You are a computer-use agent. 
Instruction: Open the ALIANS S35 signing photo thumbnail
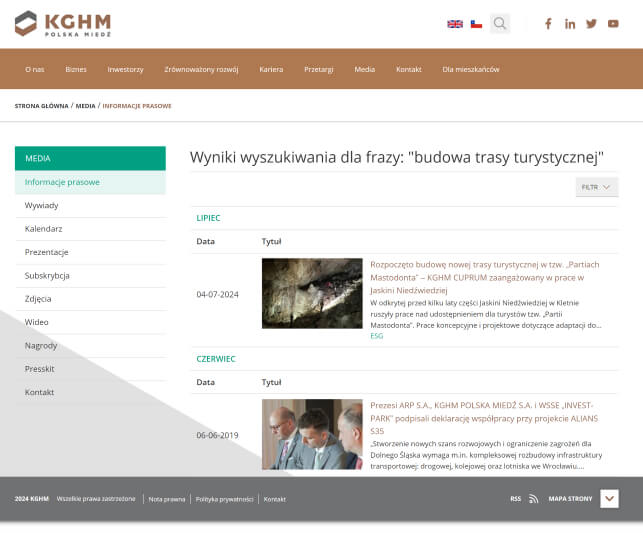[x=312, y=434]
